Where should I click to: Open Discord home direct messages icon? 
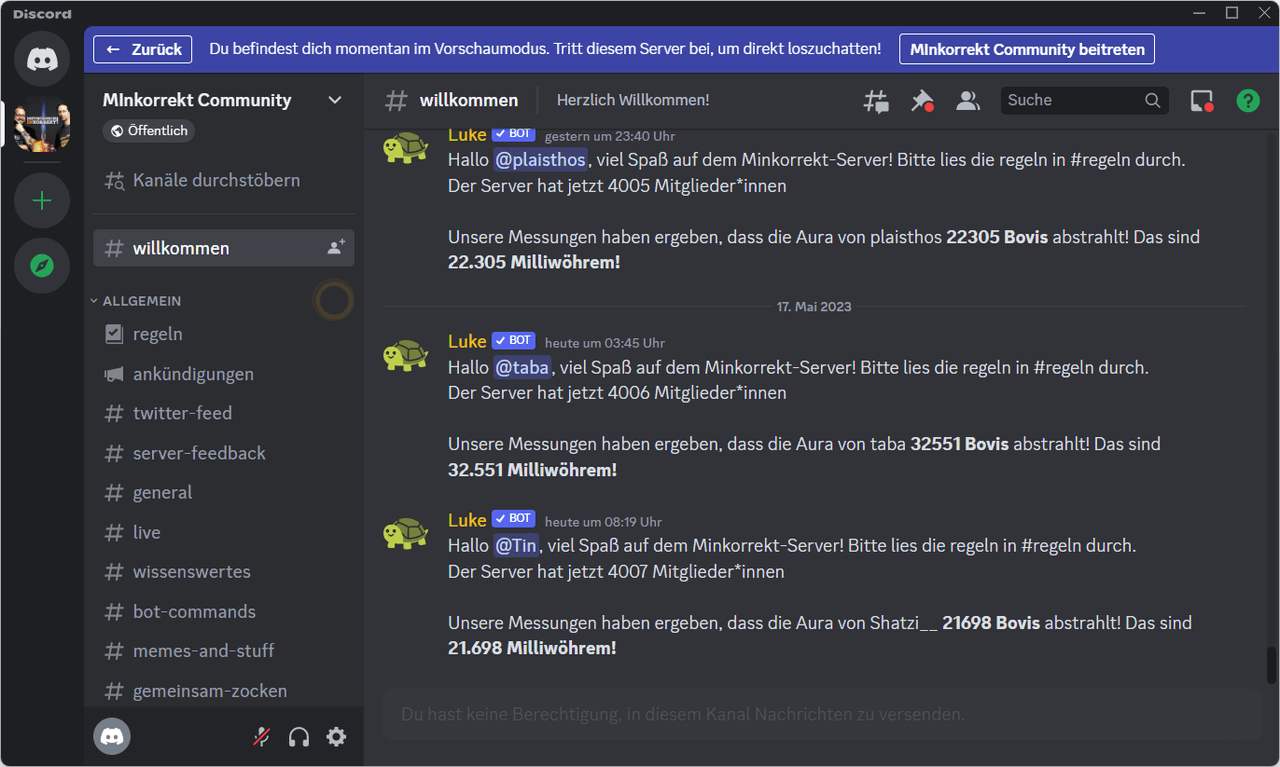click(x=42, y=59)
